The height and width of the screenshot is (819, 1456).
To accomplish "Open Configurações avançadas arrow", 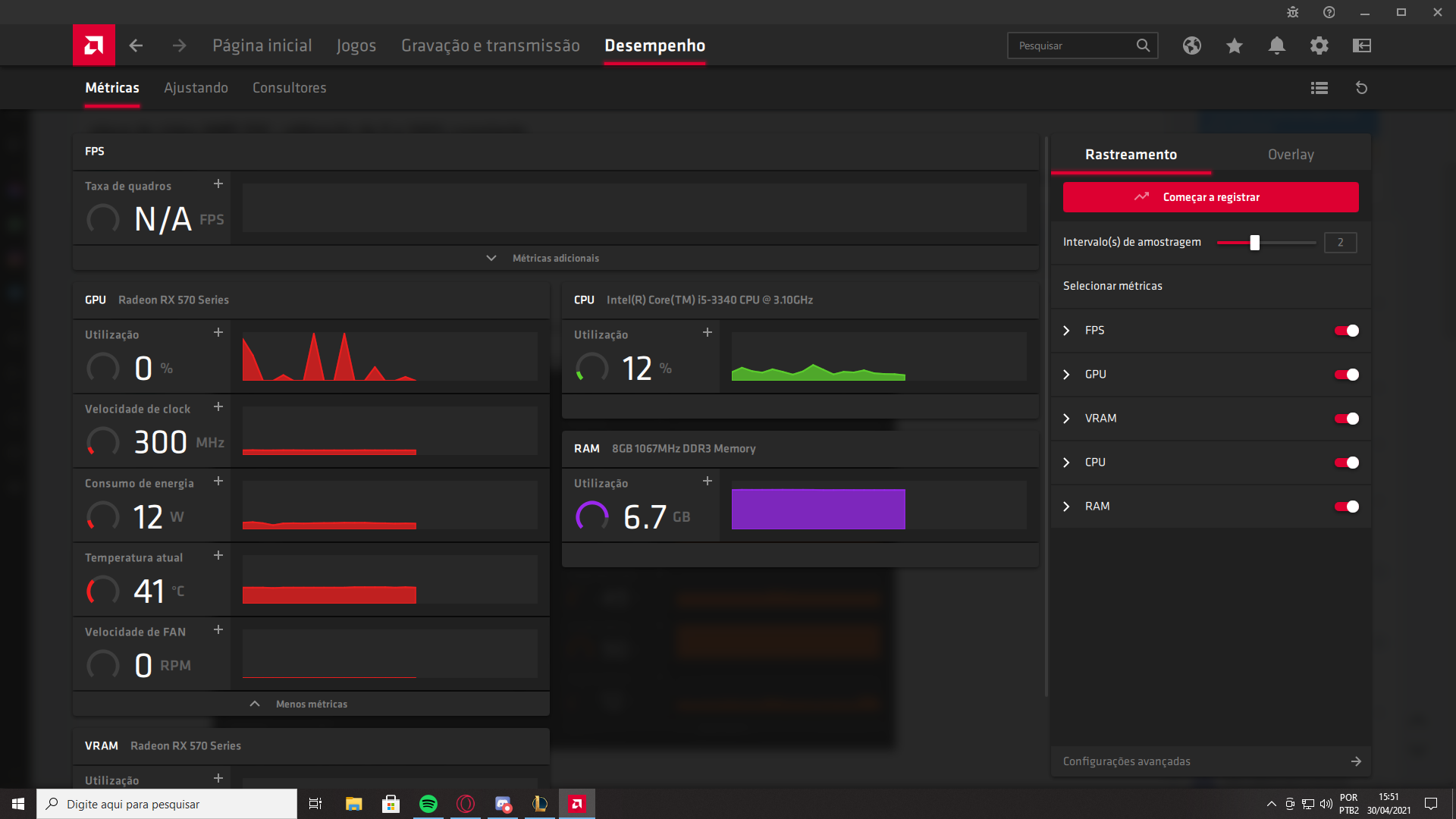I will (1356, 761).
